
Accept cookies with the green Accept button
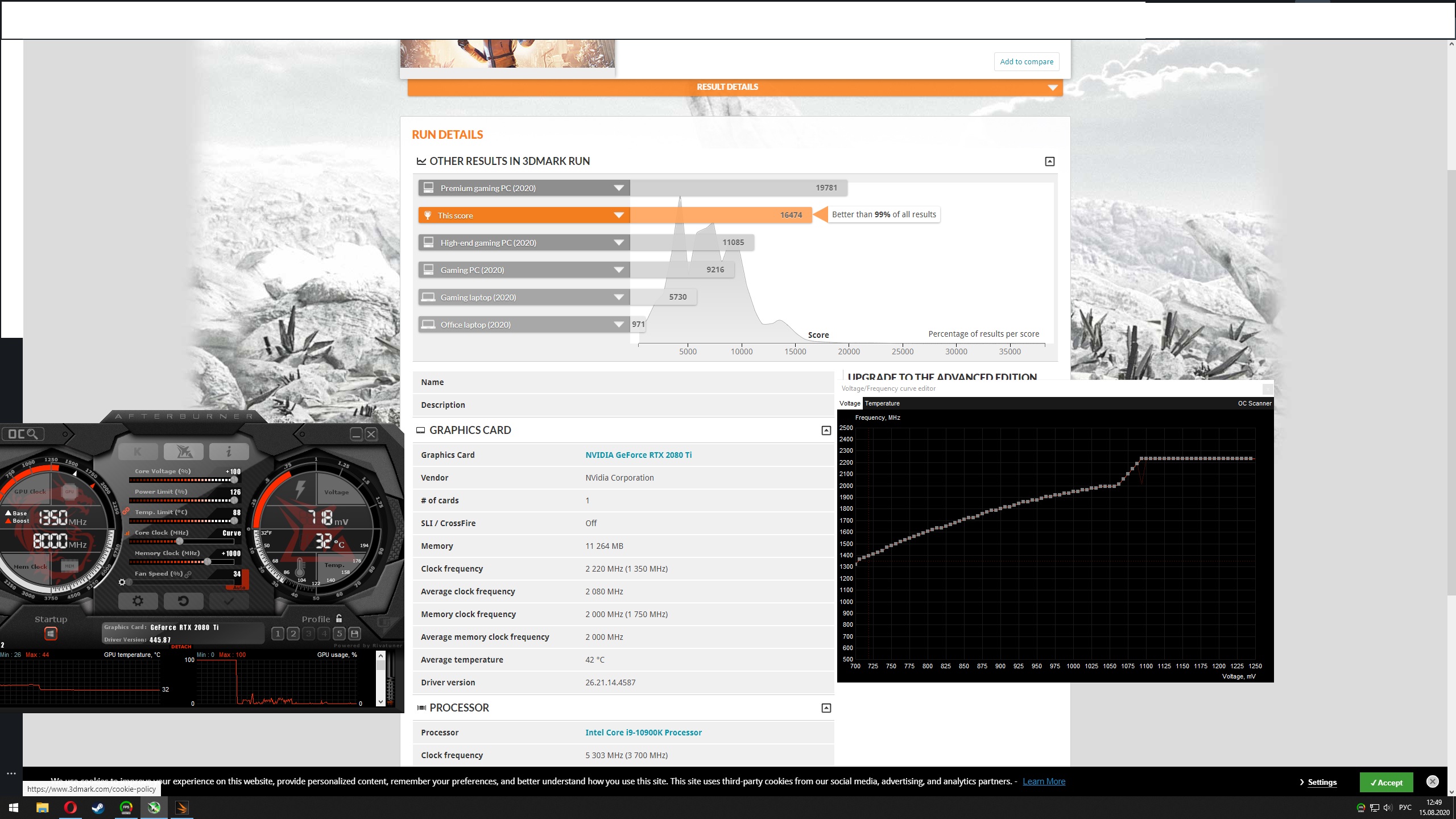click(1385, 783)
